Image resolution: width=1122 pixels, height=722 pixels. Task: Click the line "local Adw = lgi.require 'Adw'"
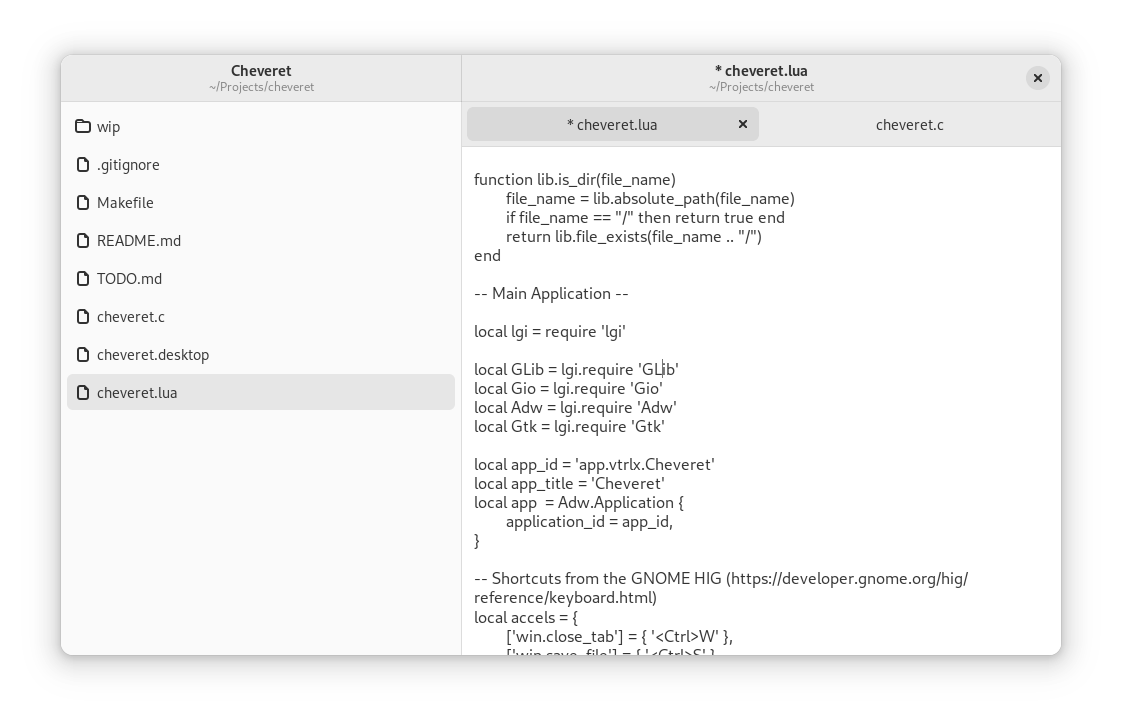pos(575,408)
